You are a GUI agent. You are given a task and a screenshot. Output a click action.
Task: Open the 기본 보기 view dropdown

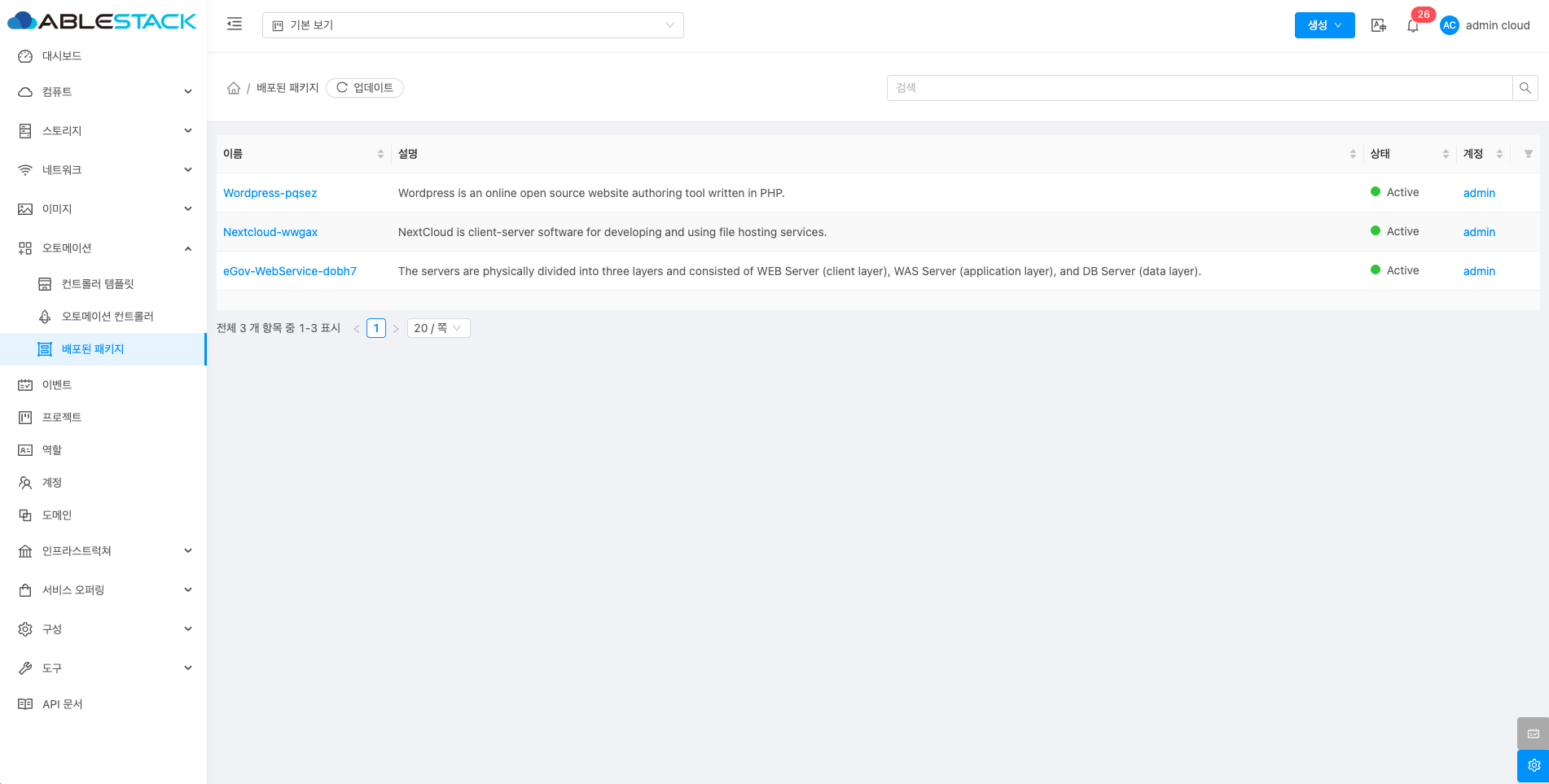pos(473,25)
